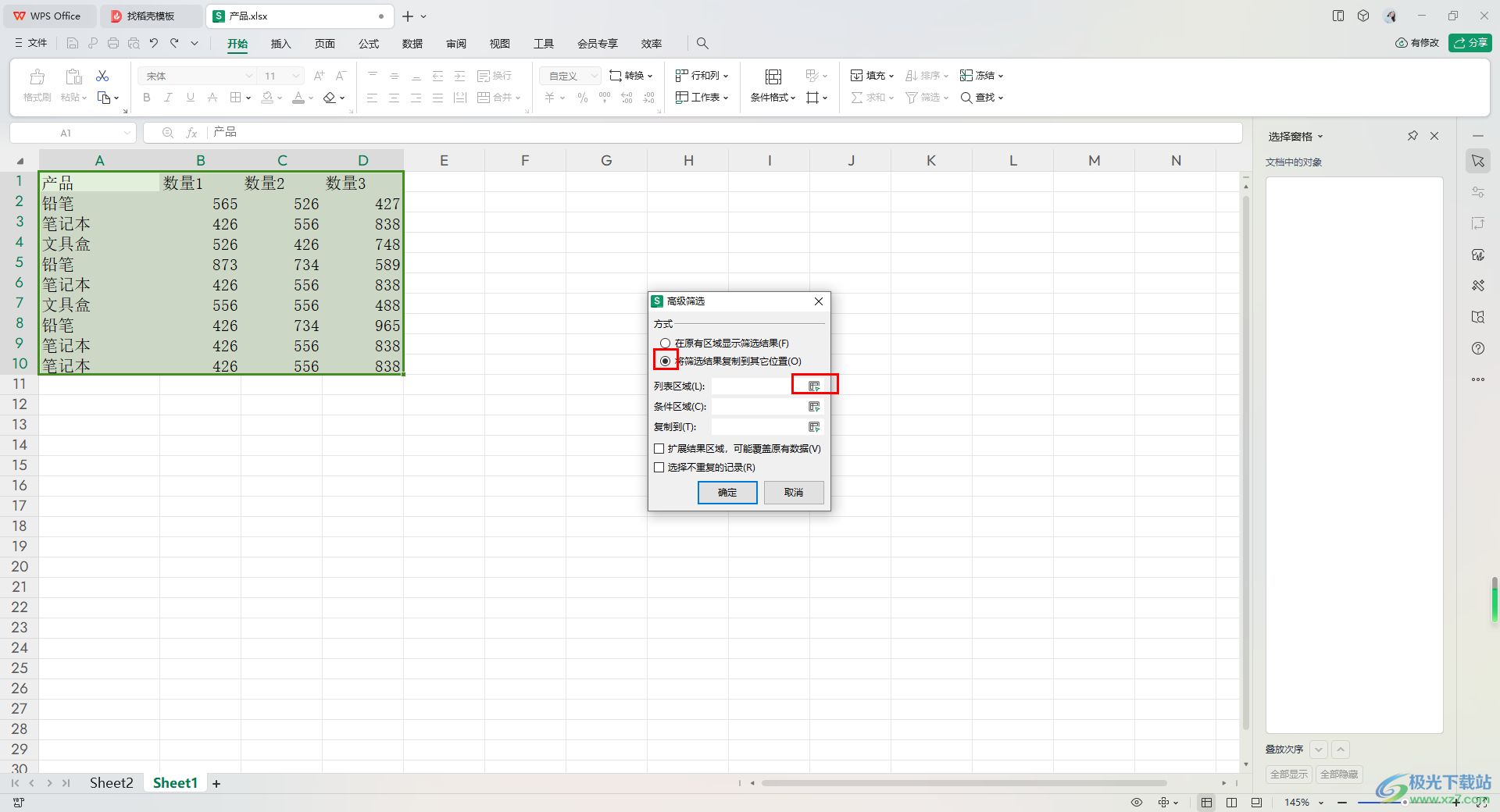Click into the list range input field
1500x812 pixels.
click(x=759, y=386)
